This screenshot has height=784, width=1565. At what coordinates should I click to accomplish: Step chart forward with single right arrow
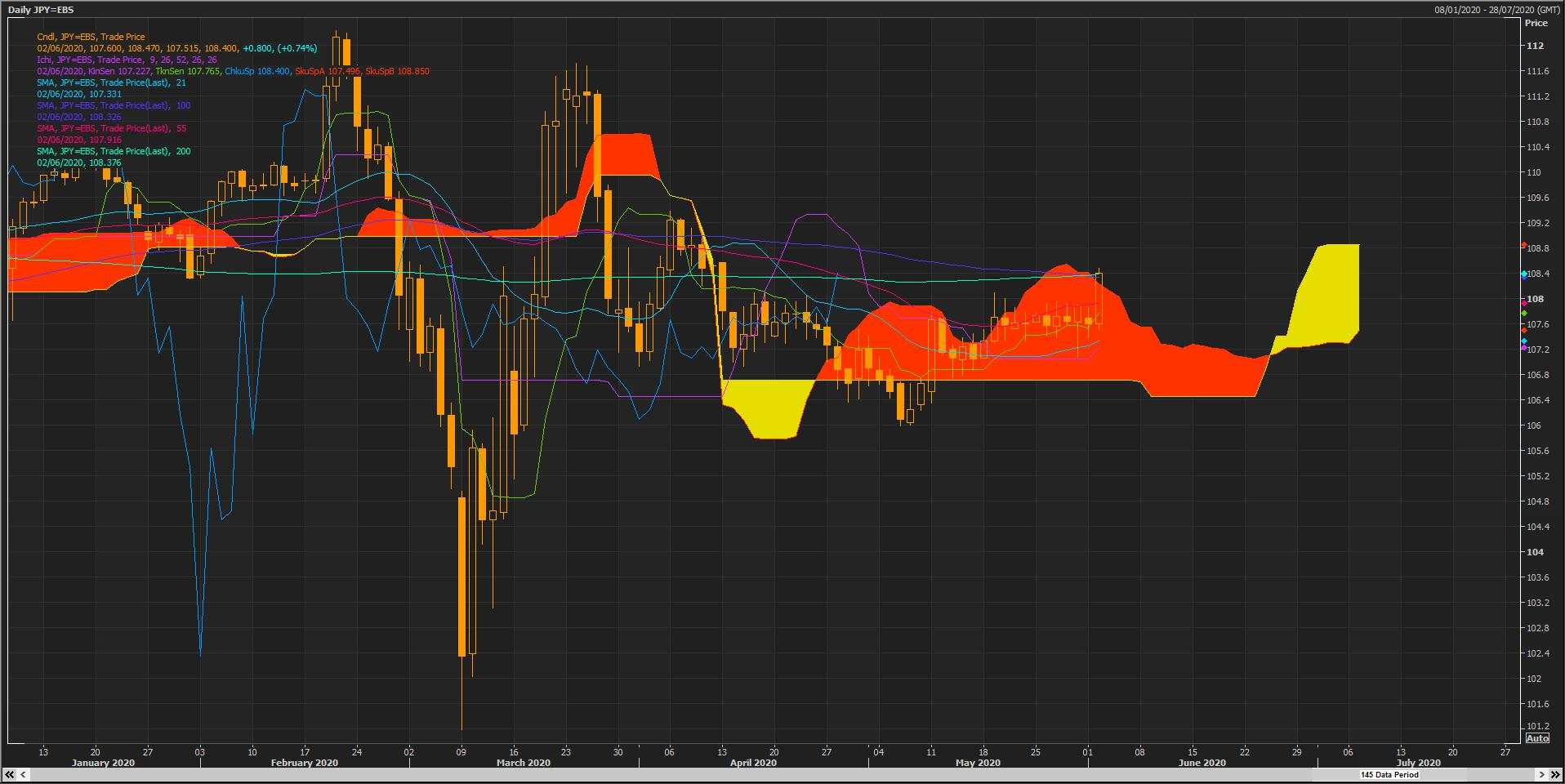tap(1541, 774)
